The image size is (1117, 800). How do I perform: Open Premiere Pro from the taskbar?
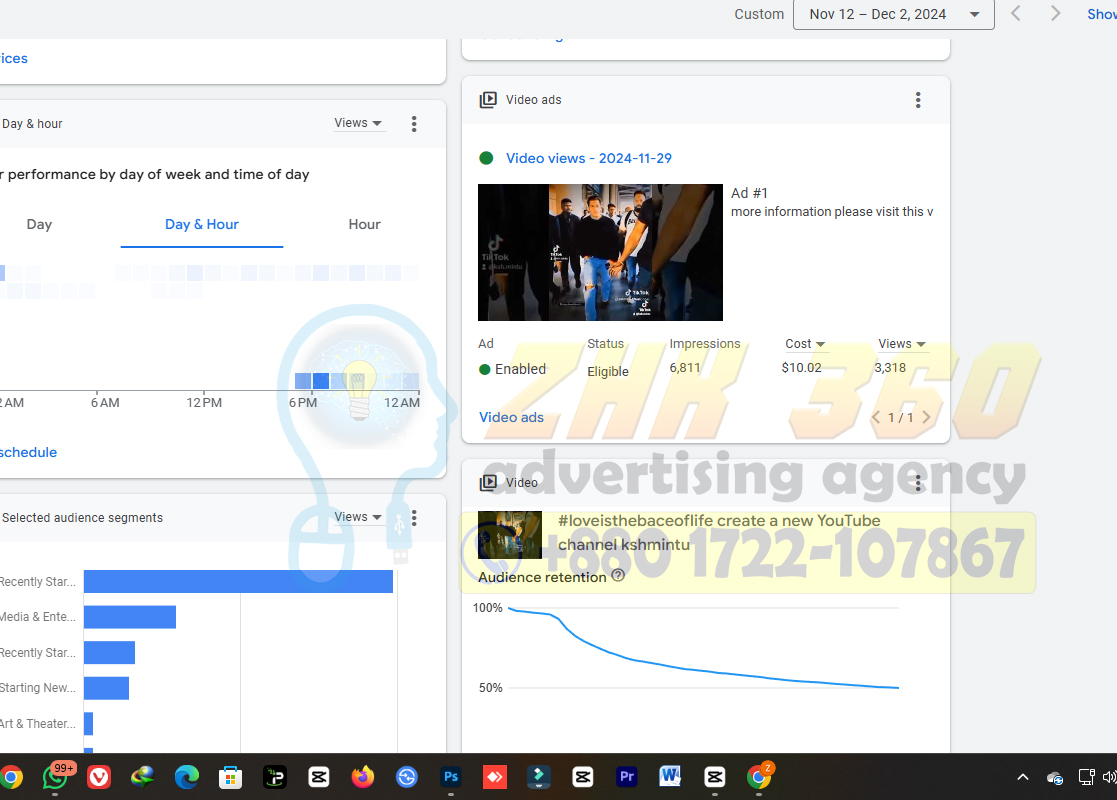click(627, 776)
